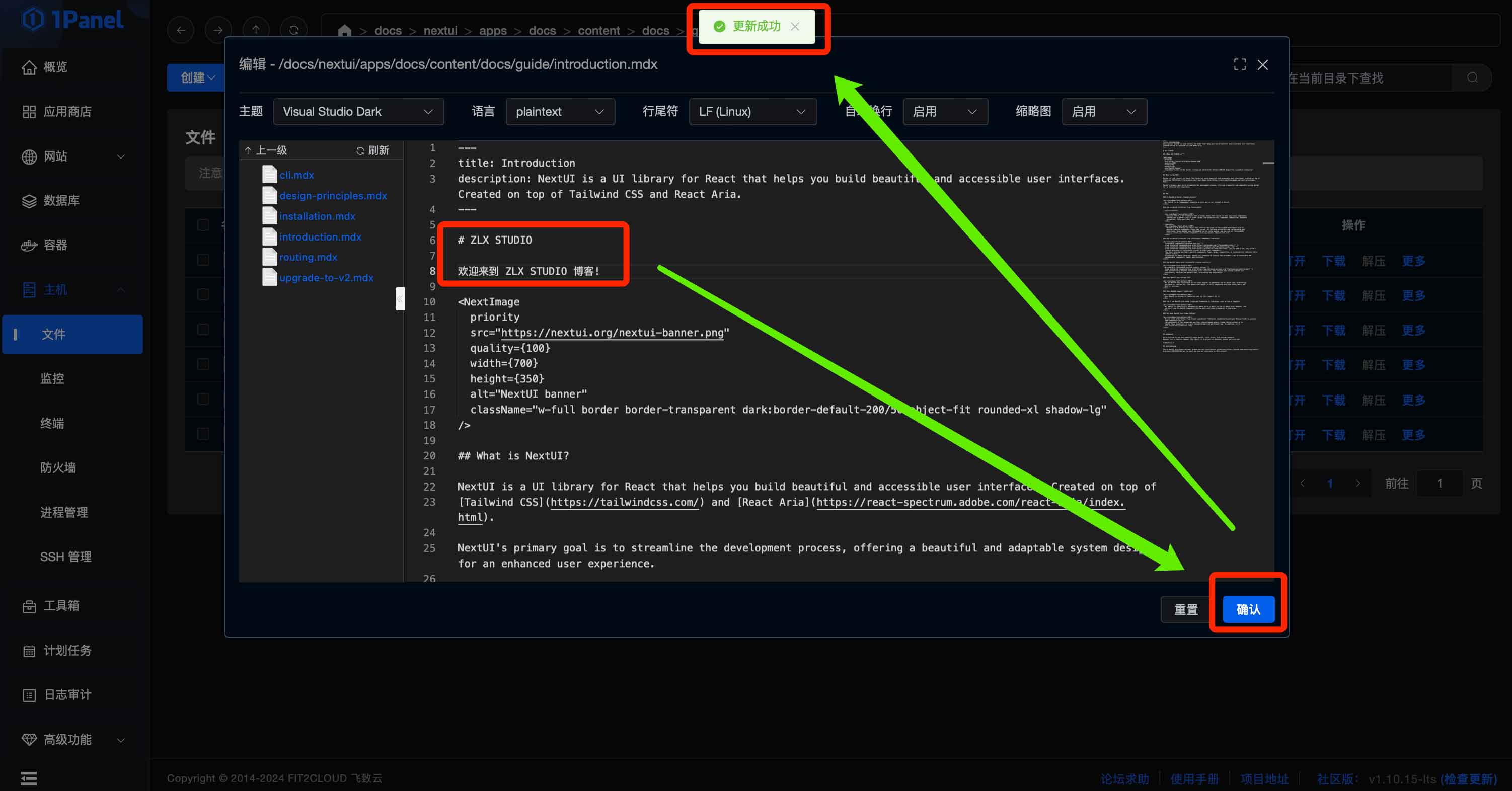
Task: Open the 防火墙 sidebar item
Action: pos(58,467)
